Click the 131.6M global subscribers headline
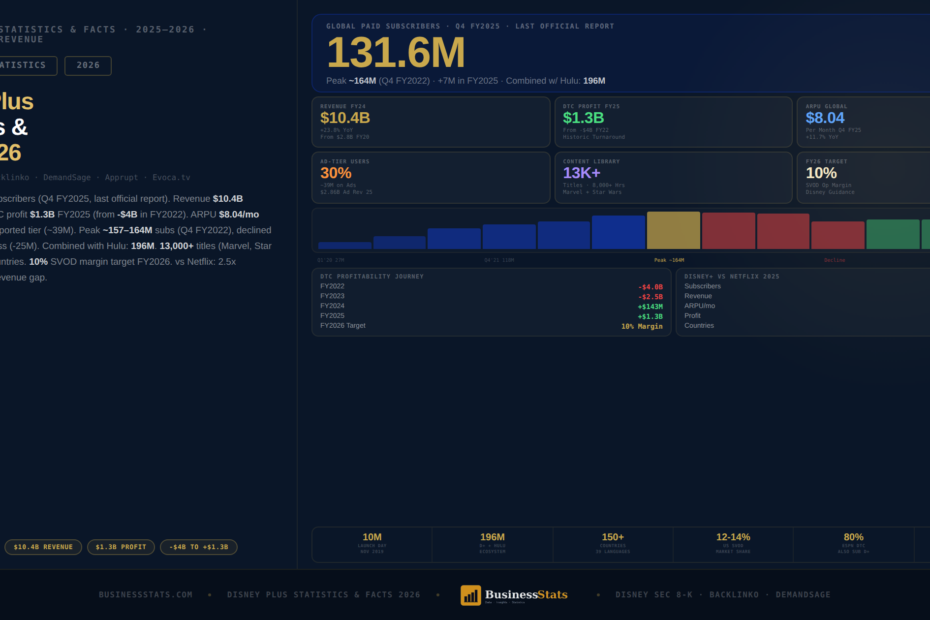 tap(396, 53)
